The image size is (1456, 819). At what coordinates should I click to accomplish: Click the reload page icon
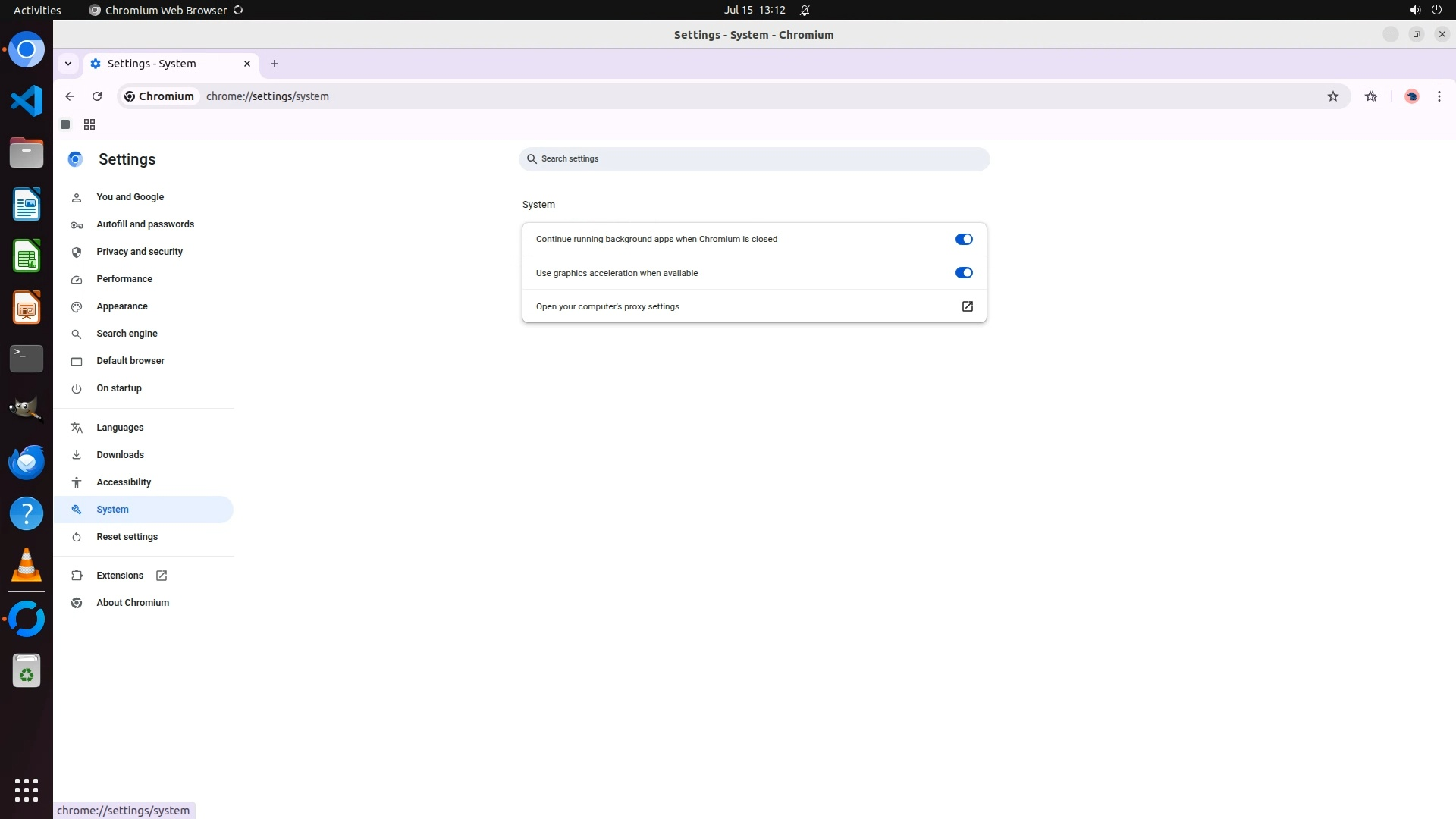coord(97,96)
